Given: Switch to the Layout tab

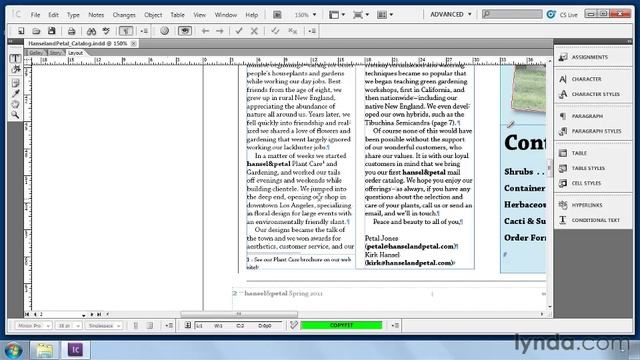Looking at the screenshot, I should 76,53.
